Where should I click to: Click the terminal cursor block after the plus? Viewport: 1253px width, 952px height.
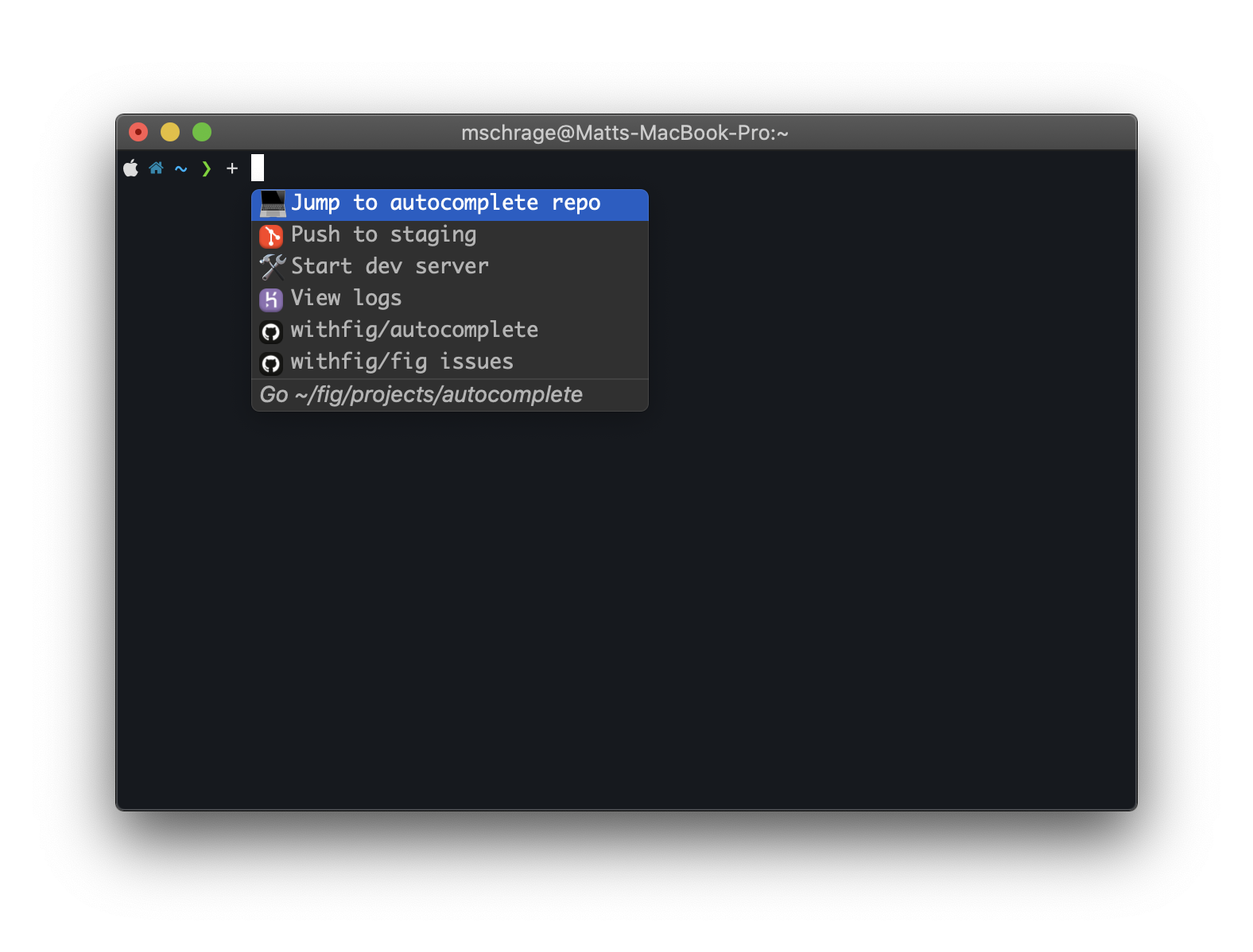[x=258, y=168]
